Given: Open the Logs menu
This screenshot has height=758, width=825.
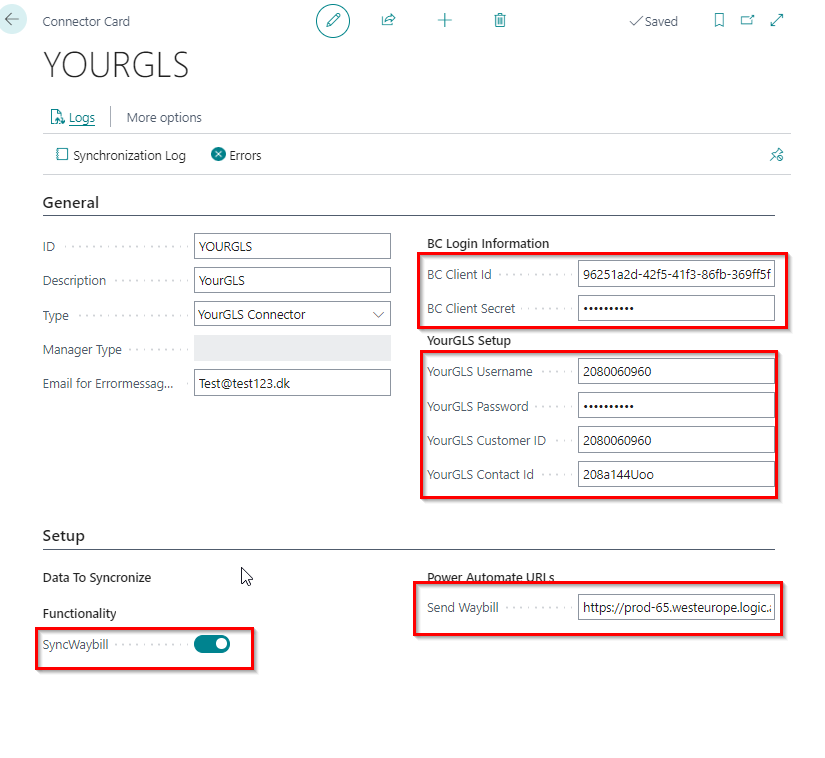Looking at the screenshot, I should [73, 117].
